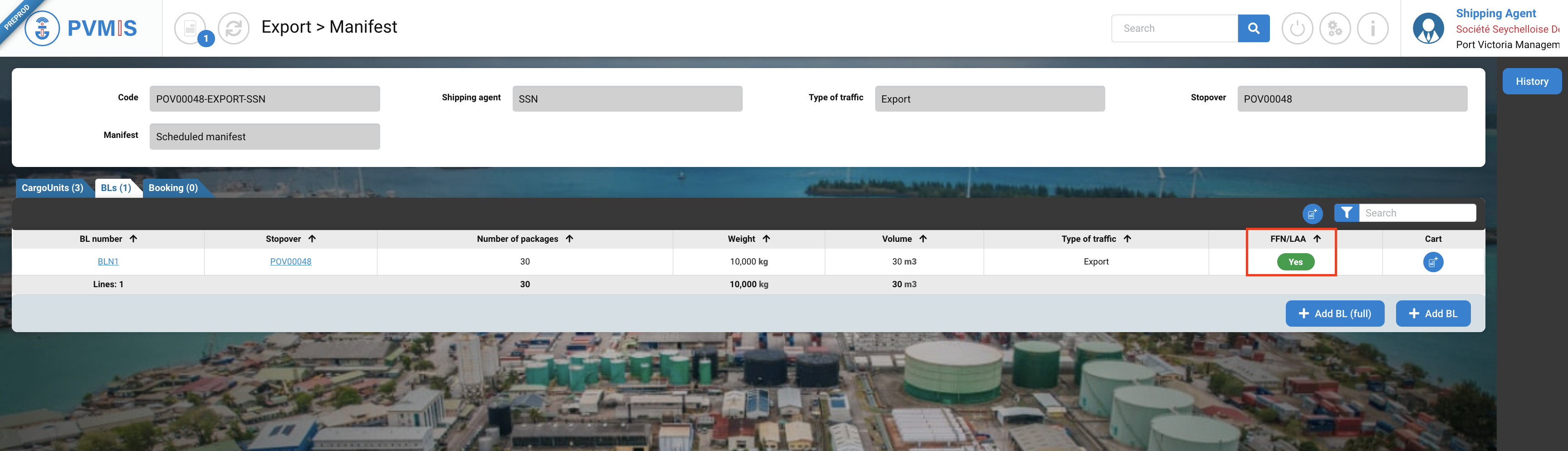Click the cart icon in table toolbar
Viewport: 1568px width, 451px height.
click(x=1313, y=214)
